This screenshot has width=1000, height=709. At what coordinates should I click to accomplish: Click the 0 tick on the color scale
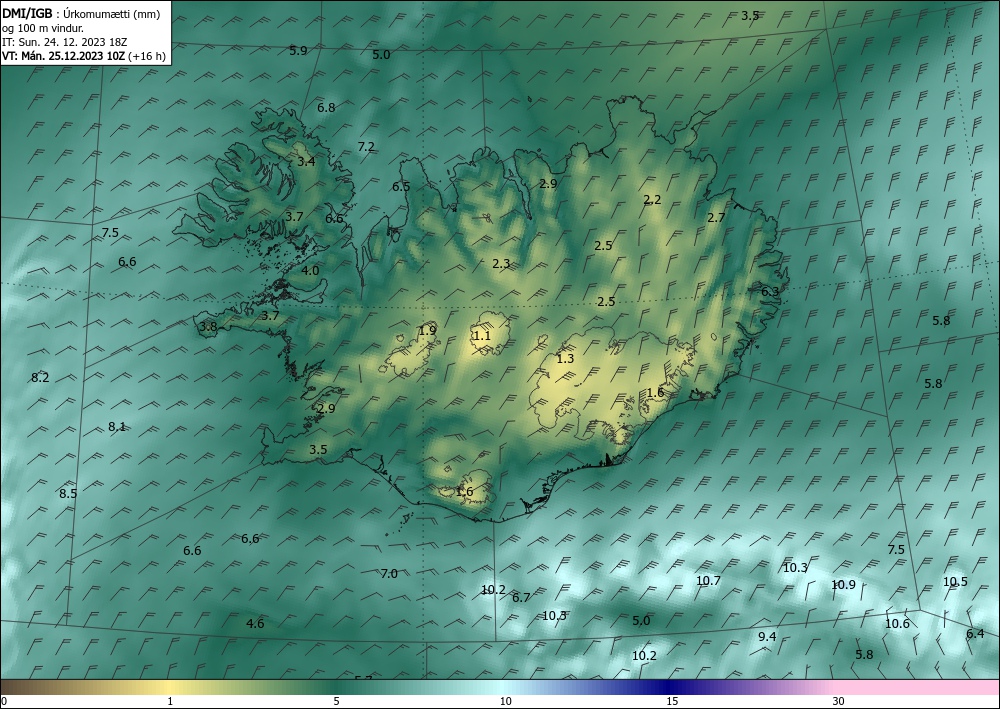coord(4,702)
